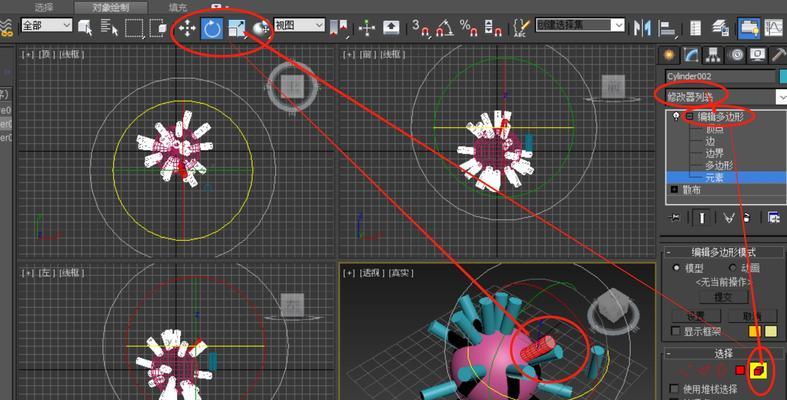Choose the Select and Scale tool
This screenshot has width=787, height=400.
pos(236,28)
